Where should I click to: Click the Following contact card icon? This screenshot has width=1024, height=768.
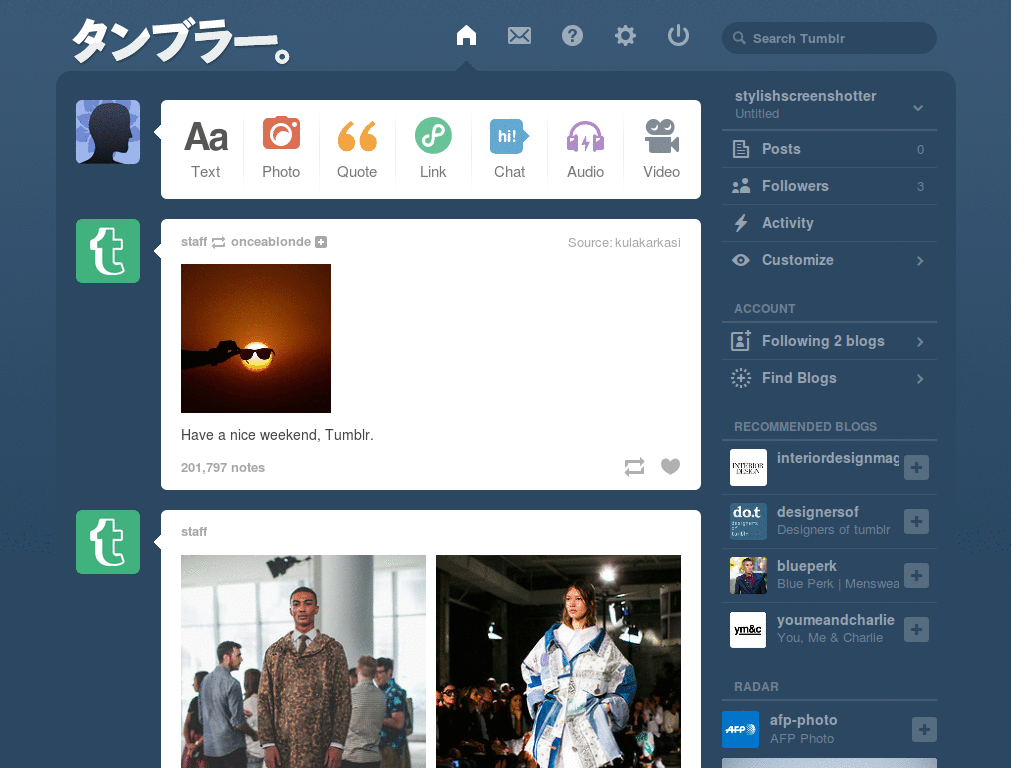[741, 341]
